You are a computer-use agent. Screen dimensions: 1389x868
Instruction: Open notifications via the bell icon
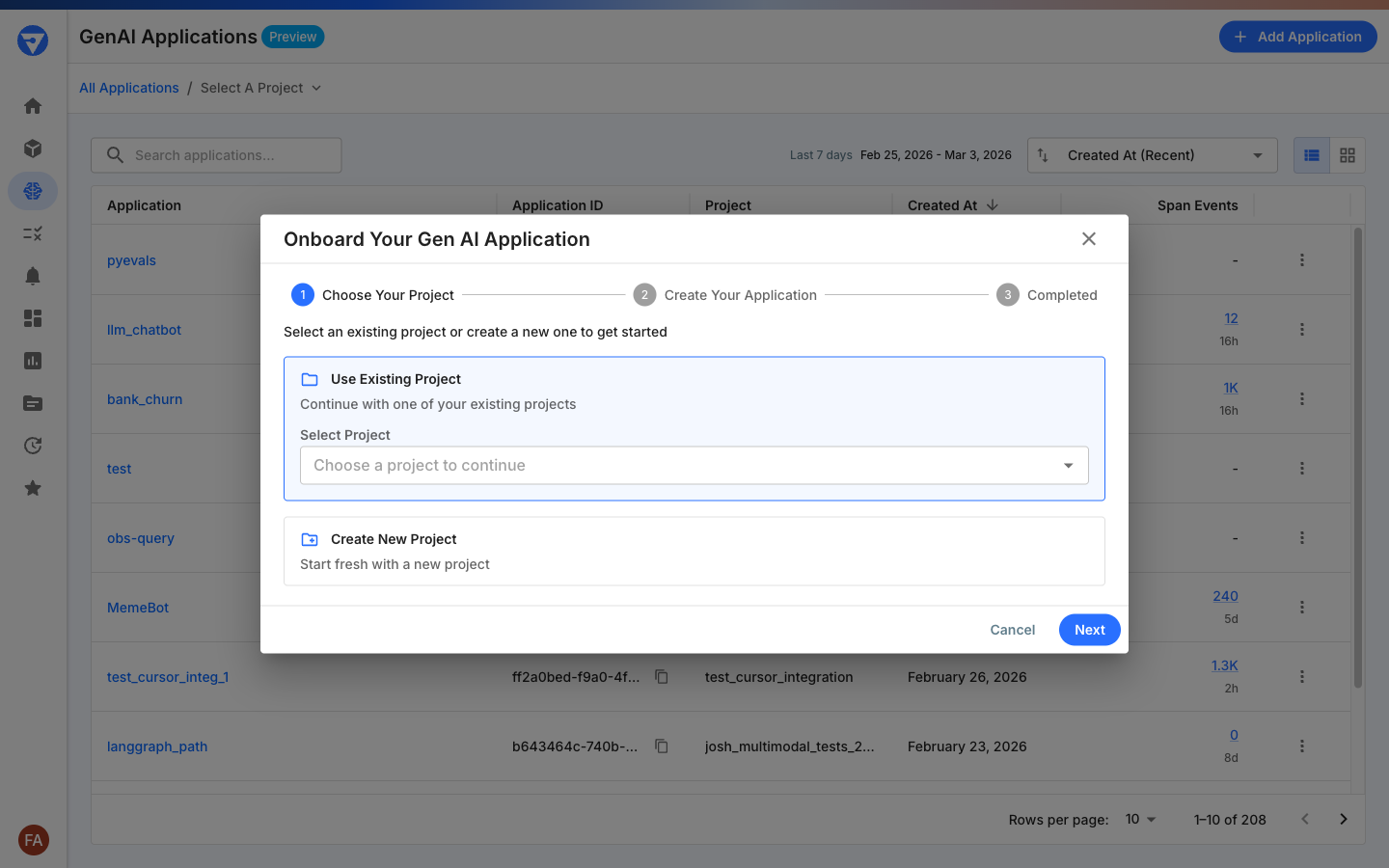(x=32, y=276)
